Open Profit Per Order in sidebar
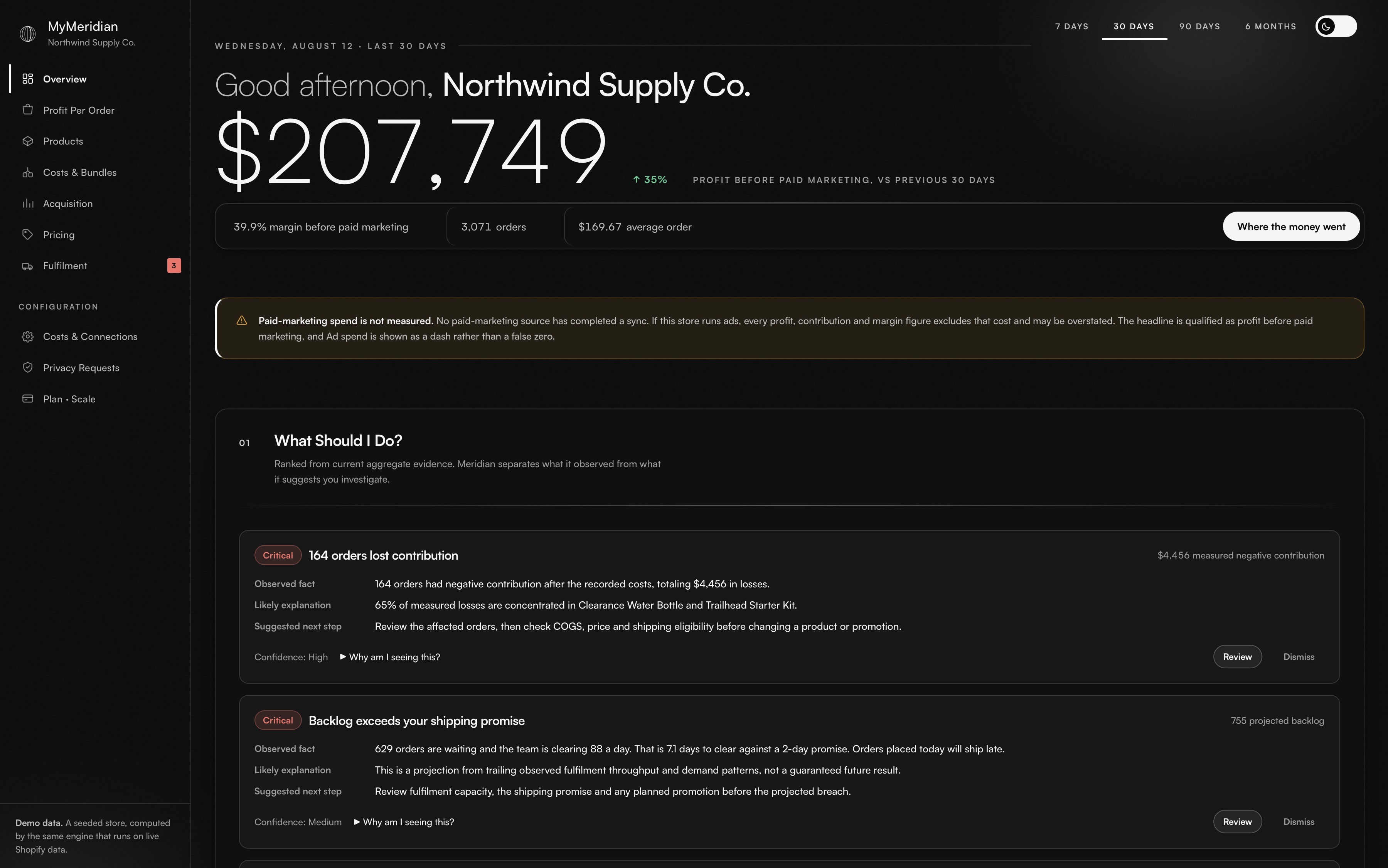1388x868 pixels. [95, 109]
